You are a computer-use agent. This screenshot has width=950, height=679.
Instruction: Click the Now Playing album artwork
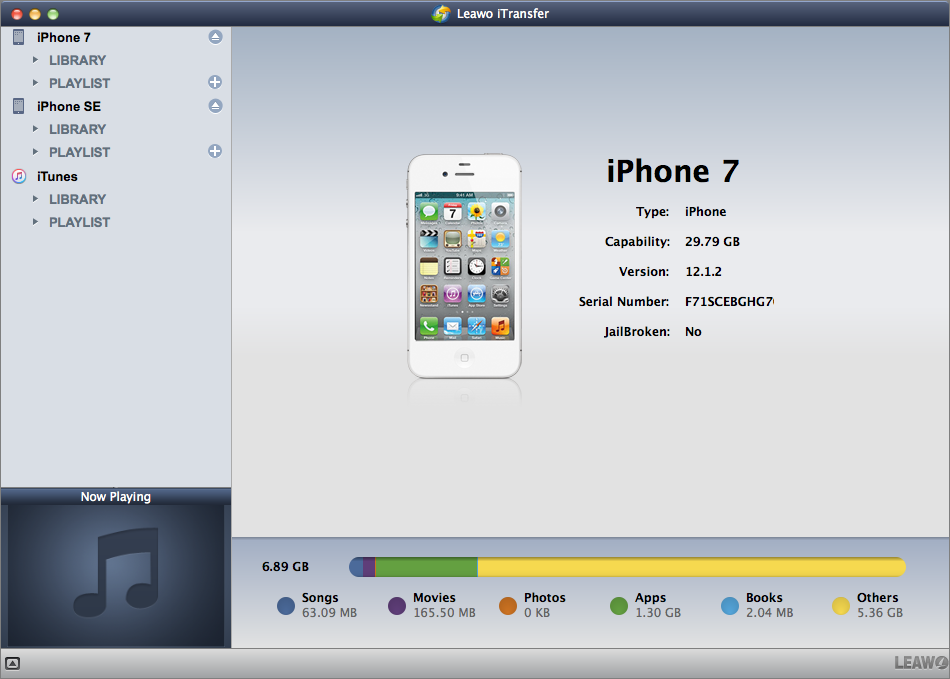(x=115, y=575)
